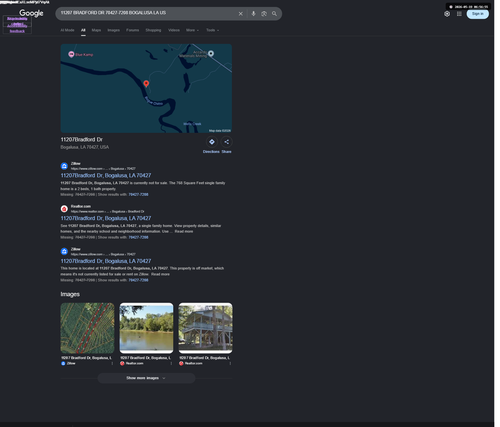The height and width of the screenshot is (427, 500).
Task: Click the address heading below the map
Action: click(x=81, y=140)
